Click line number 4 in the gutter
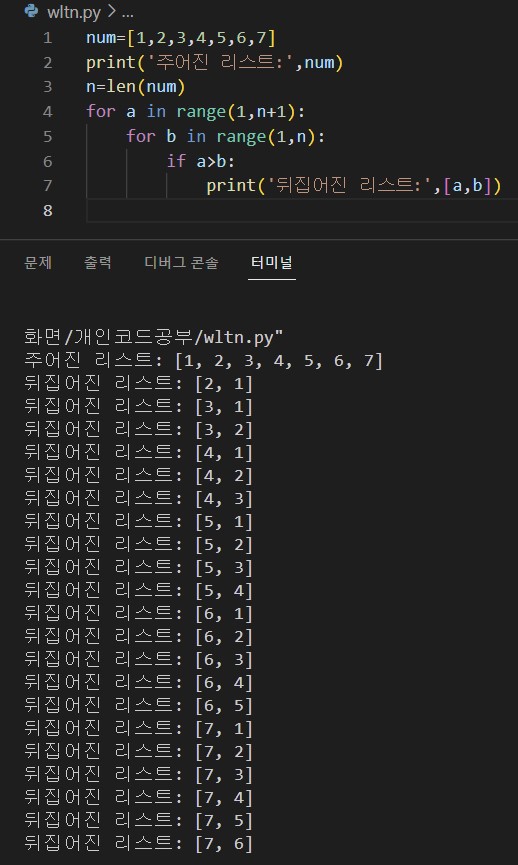This screenshot has width=518, height=865. pyautogui.click(x=47, y=112)
